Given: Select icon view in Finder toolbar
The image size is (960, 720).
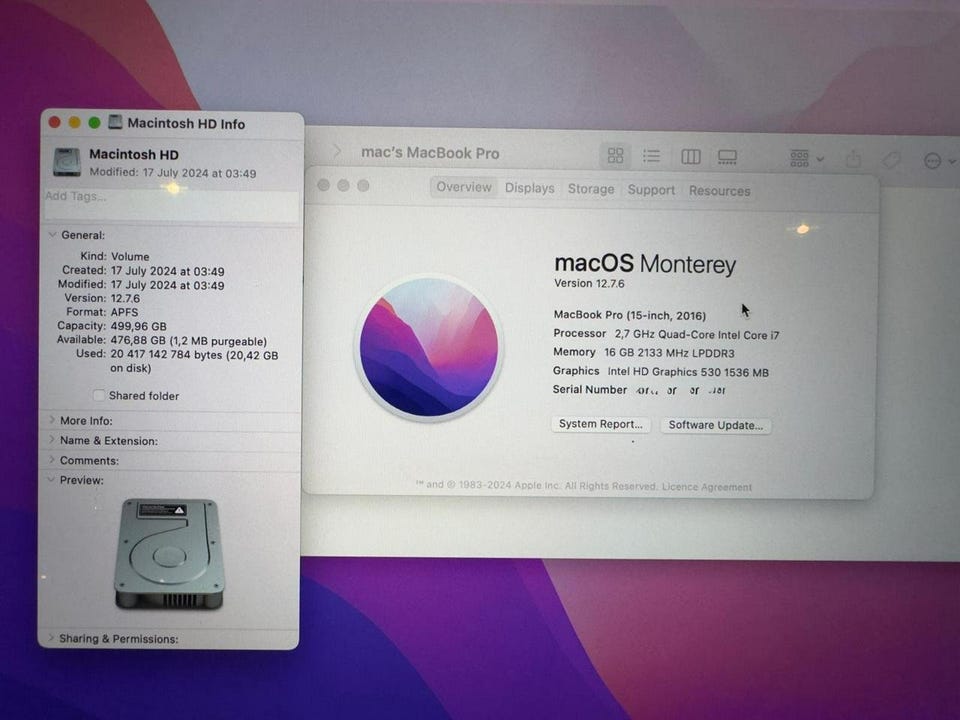Looking at the screenshot, I should pos(615,156).
